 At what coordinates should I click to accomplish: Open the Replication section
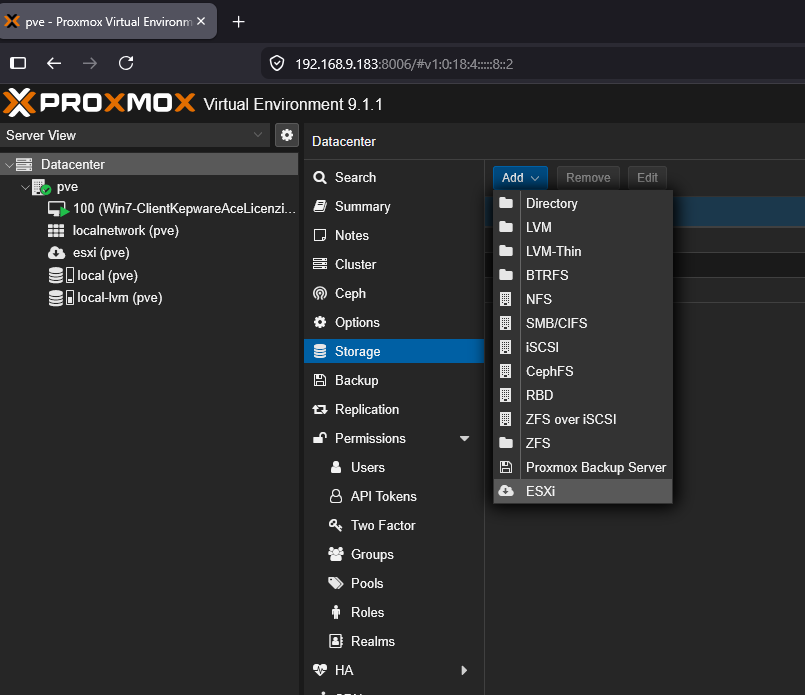(x=394, y=410)
